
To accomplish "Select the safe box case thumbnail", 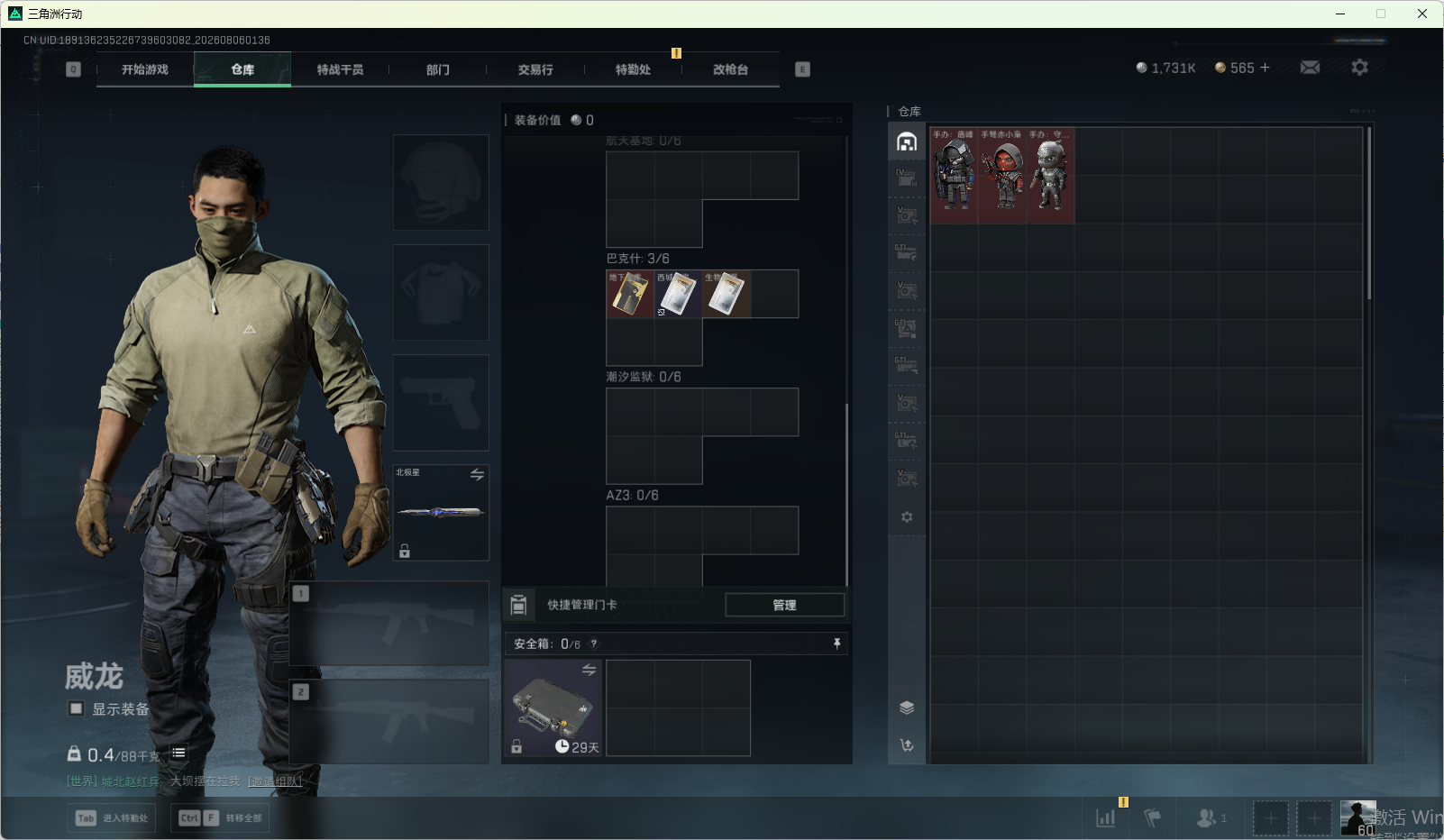I will click(x=553, y=708).
